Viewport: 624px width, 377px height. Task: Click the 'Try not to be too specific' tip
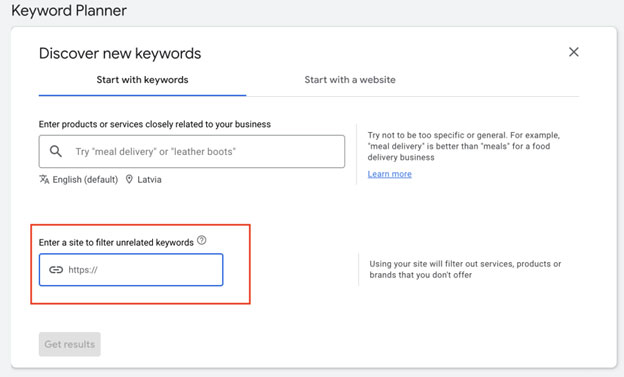[464, 146]
